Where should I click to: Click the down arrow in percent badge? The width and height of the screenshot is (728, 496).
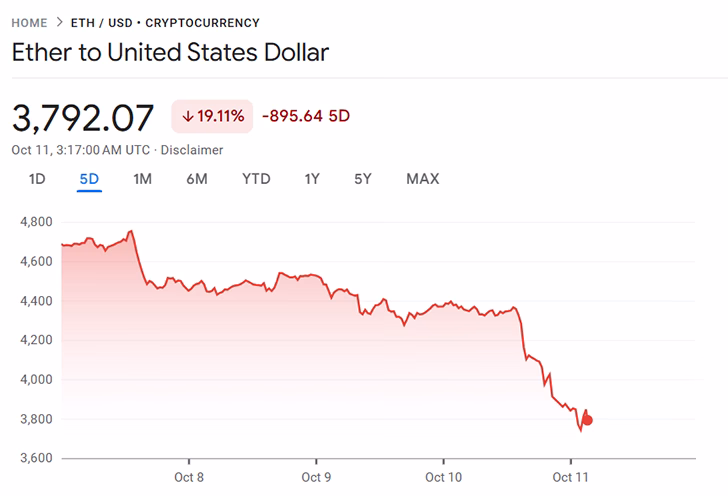point(187,116)
